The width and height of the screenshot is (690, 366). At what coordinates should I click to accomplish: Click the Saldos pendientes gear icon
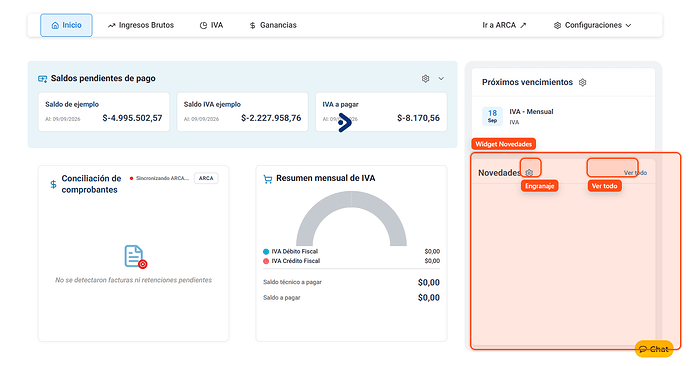425,78
